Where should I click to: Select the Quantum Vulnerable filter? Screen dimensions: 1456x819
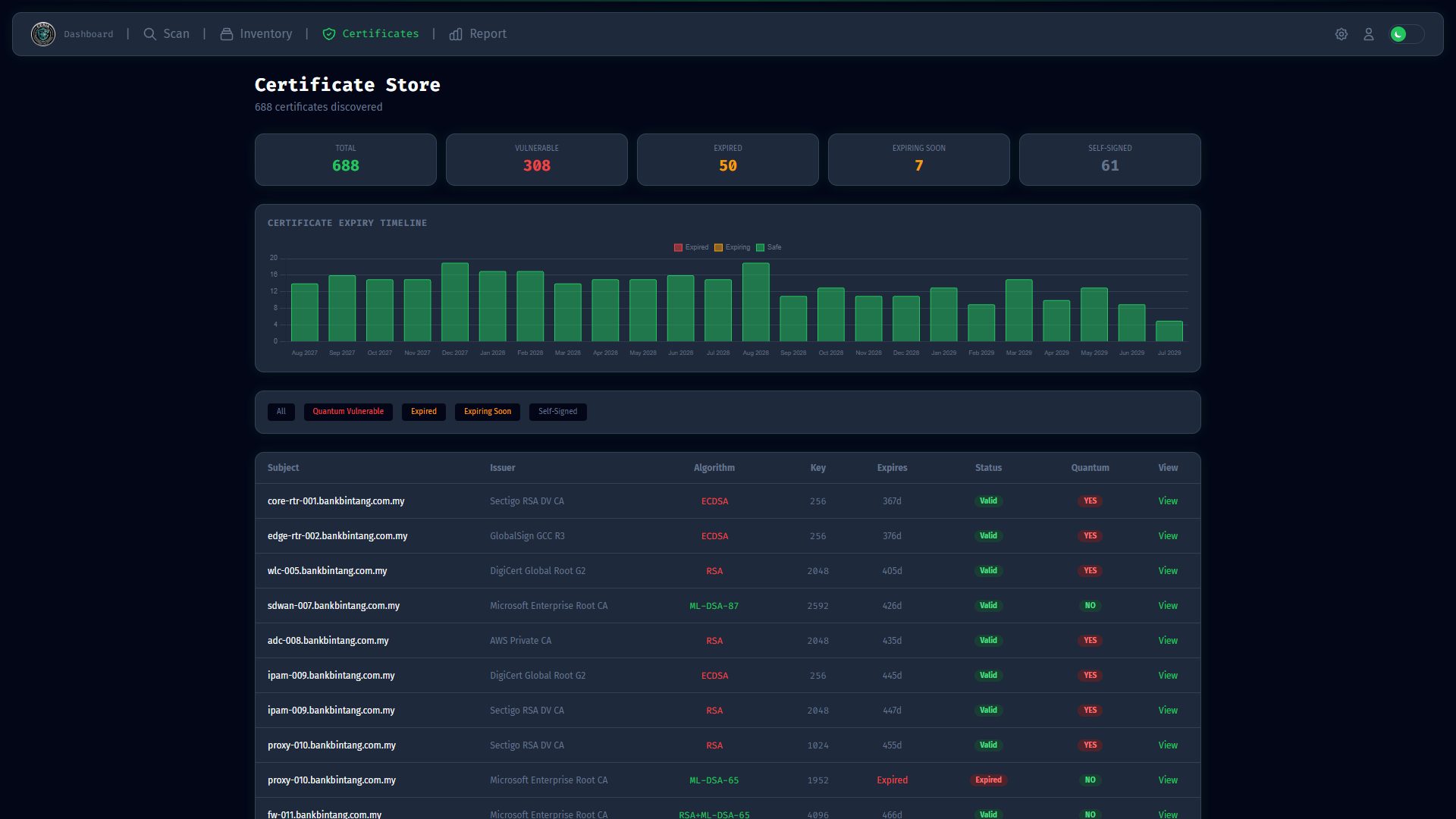(x=348, y=412)
